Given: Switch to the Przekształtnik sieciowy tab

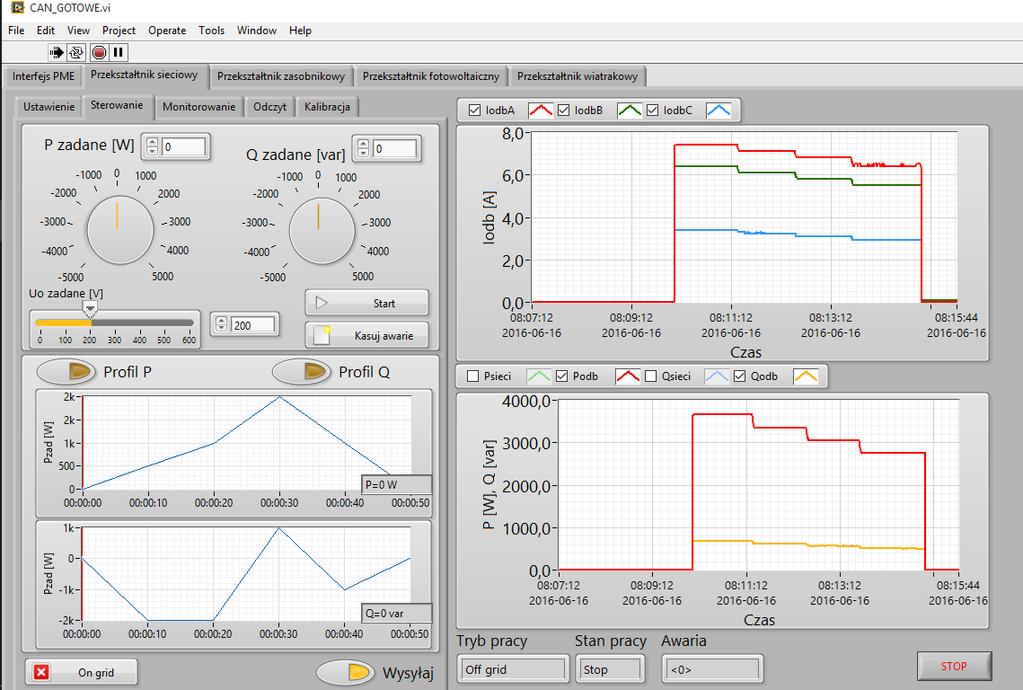Looking at the screenshot, I should 144,75.
